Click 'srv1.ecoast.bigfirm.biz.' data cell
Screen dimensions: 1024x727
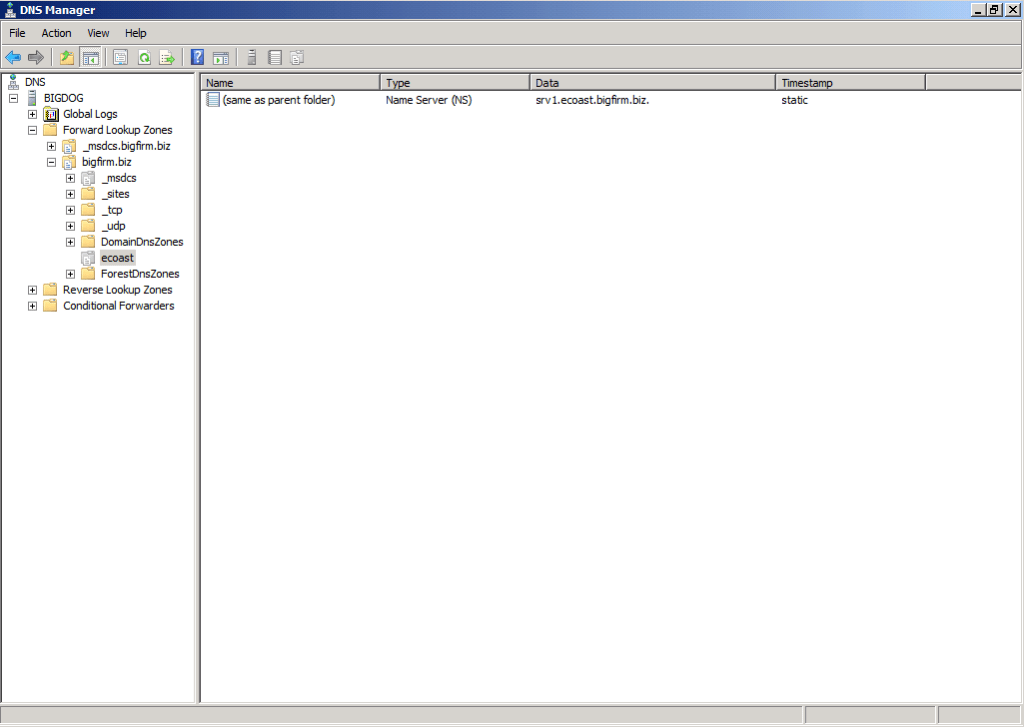click(592, 100)
